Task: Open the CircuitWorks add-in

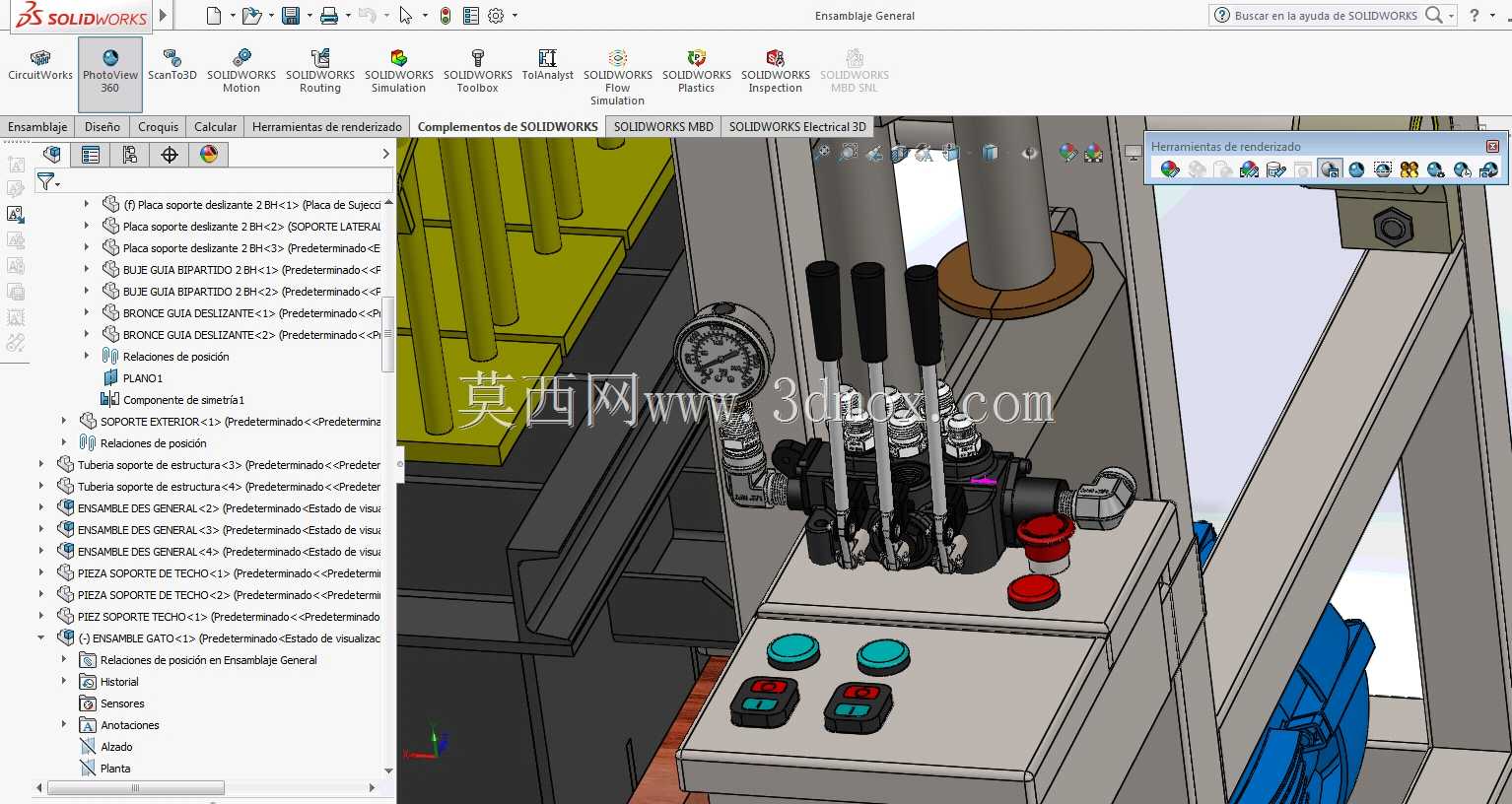Action: coord(40,67)
